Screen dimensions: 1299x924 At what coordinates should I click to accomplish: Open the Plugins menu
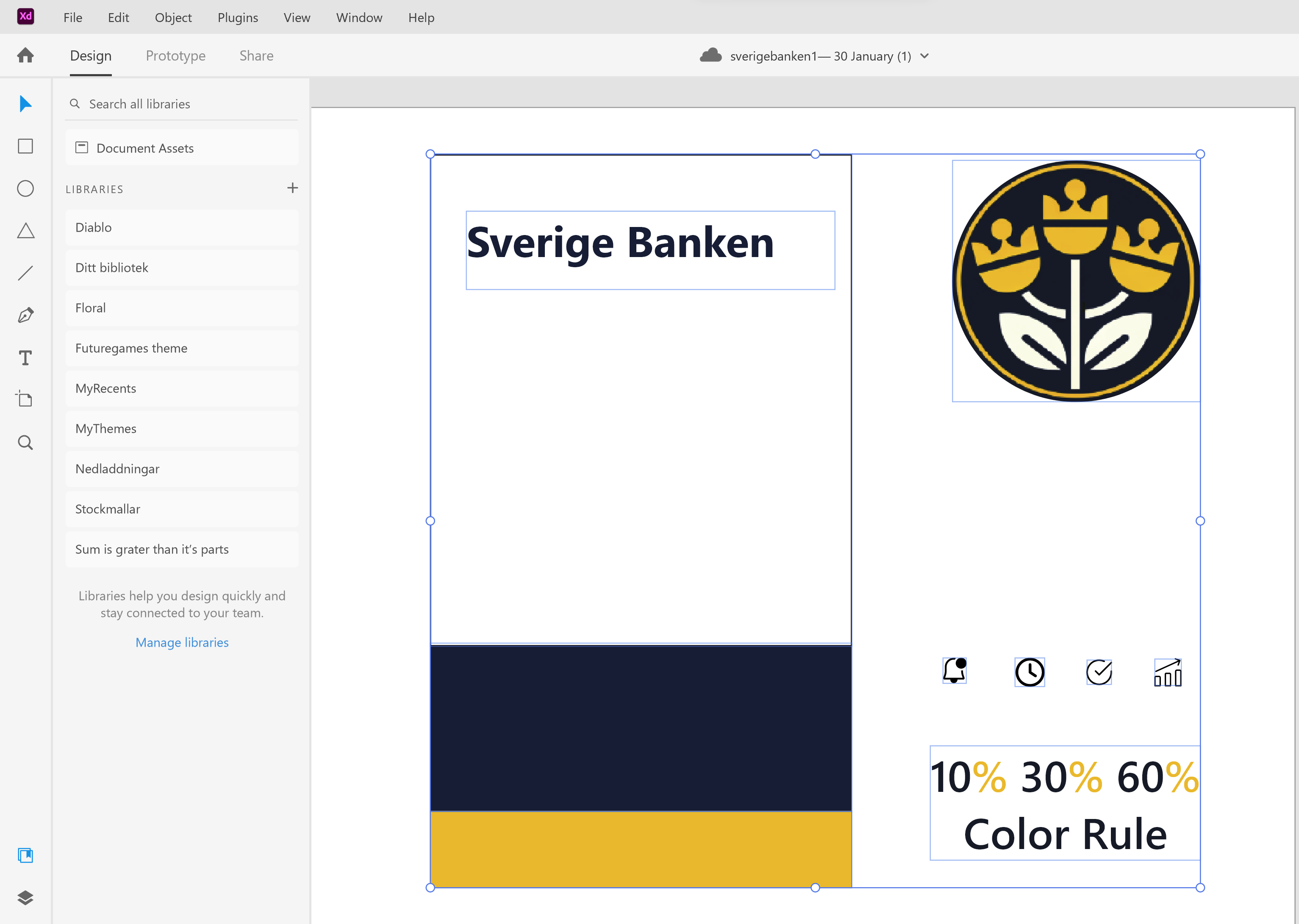[x=238, y=18]
